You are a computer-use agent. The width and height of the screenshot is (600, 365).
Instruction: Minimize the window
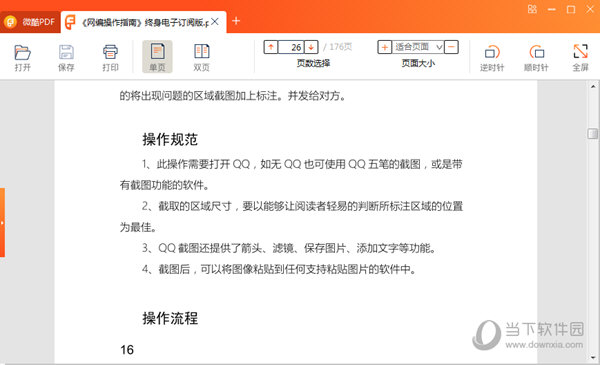551,9
